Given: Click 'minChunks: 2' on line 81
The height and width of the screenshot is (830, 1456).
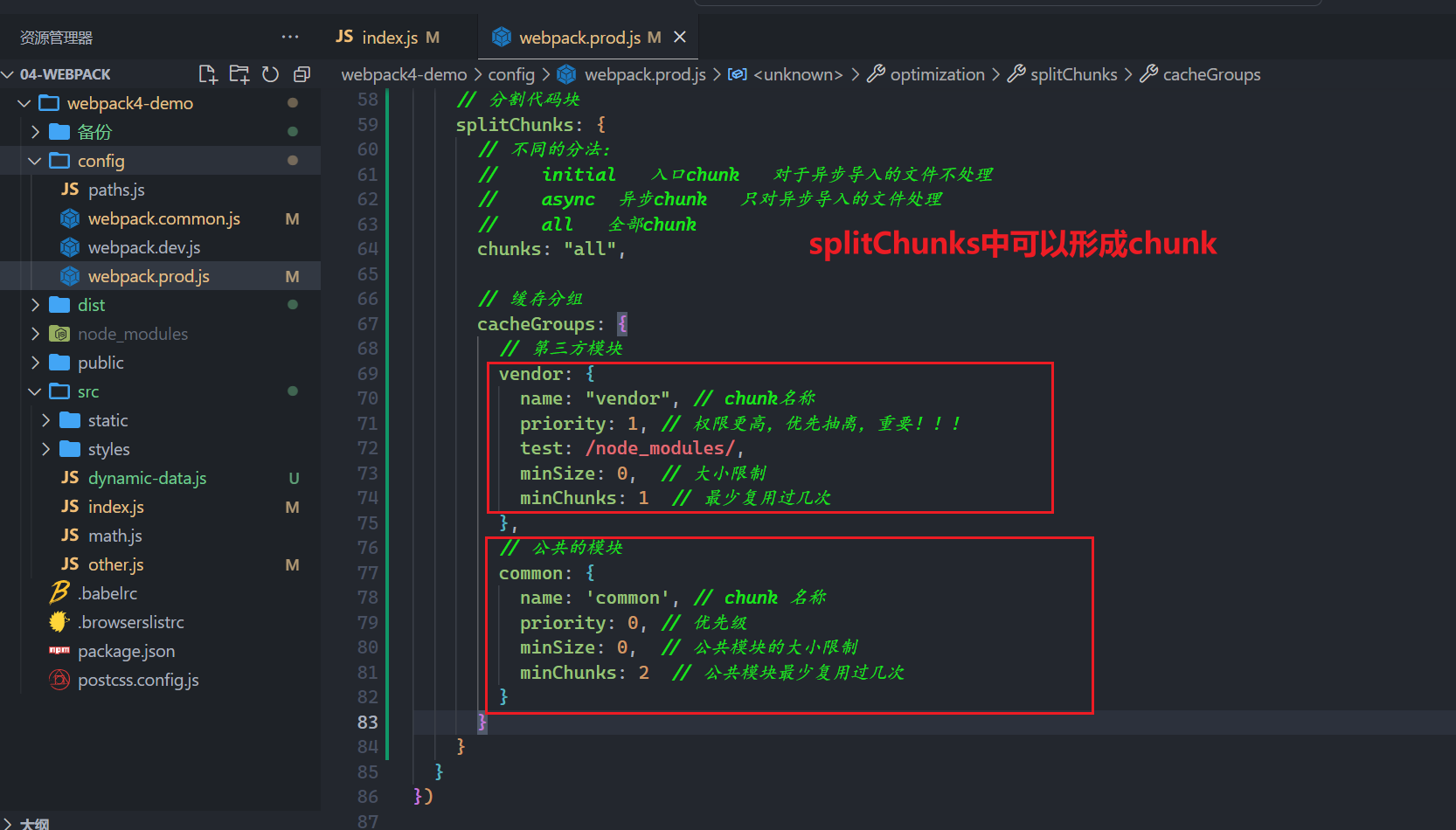Looking at the screenshot, I should [585, 673].
